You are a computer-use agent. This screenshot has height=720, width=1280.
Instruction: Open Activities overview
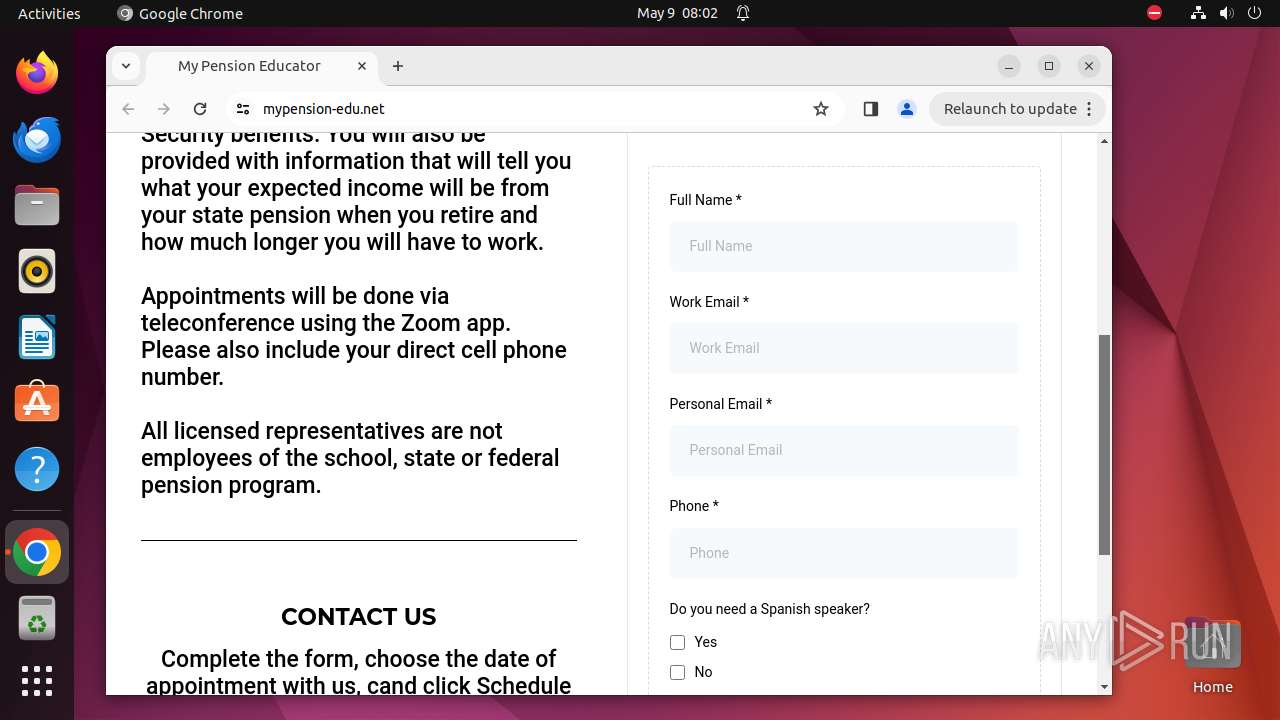click(x=49, y=13)
